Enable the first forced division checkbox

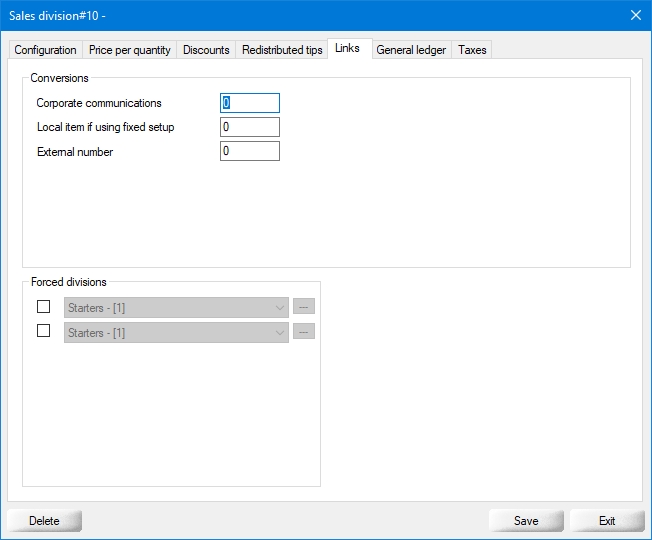click(43, 307)
